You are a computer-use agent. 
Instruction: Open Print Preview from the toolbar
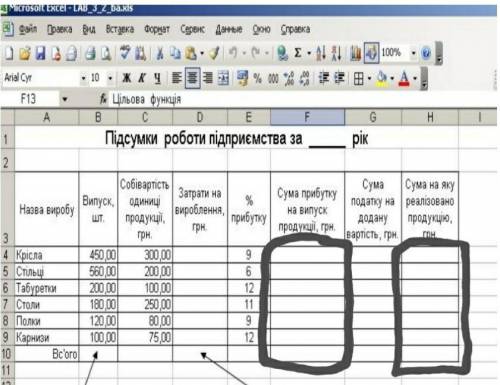point(106,53)
